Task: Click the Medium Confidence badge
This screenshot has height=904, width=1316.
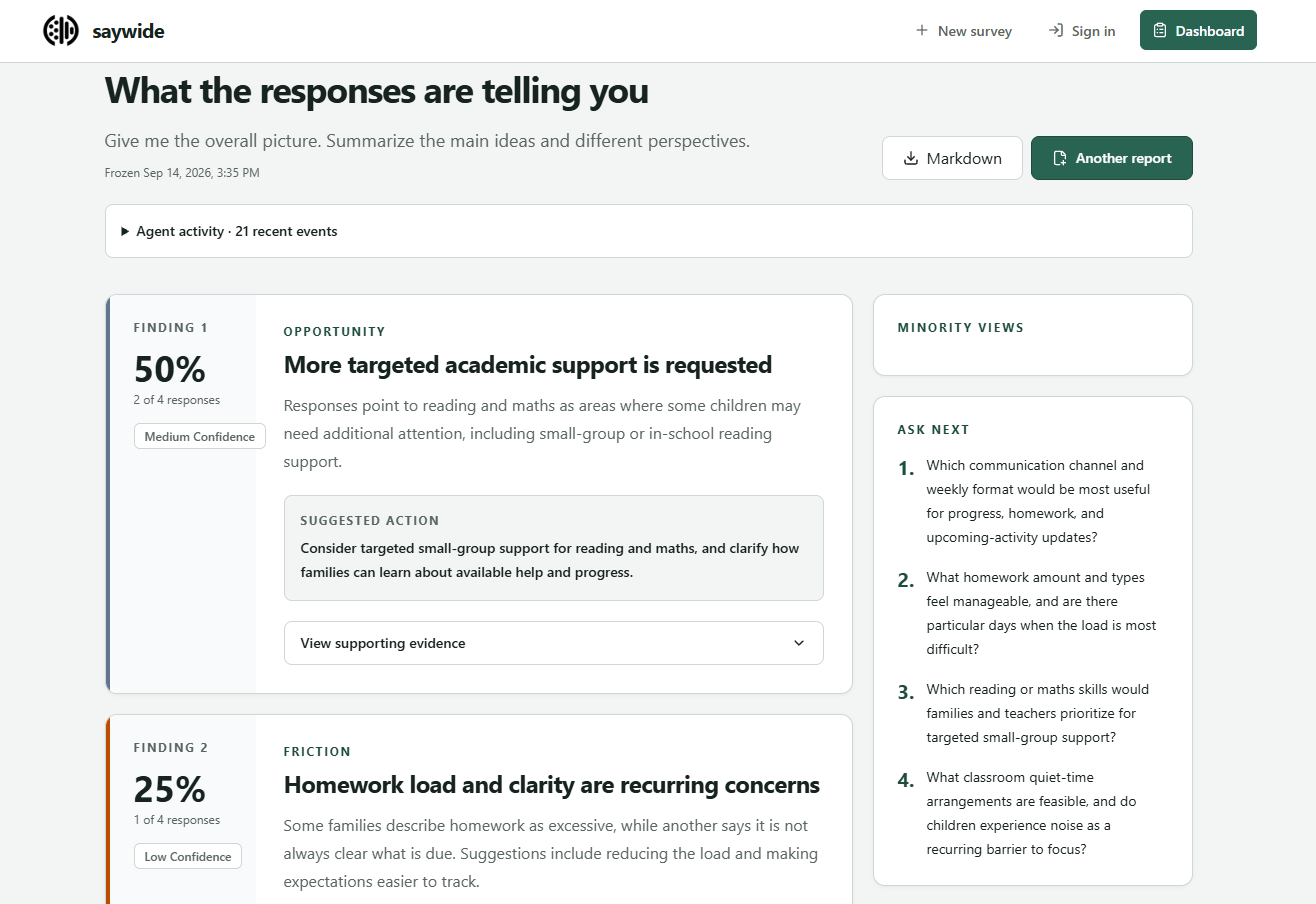Action: coord(200,436)
